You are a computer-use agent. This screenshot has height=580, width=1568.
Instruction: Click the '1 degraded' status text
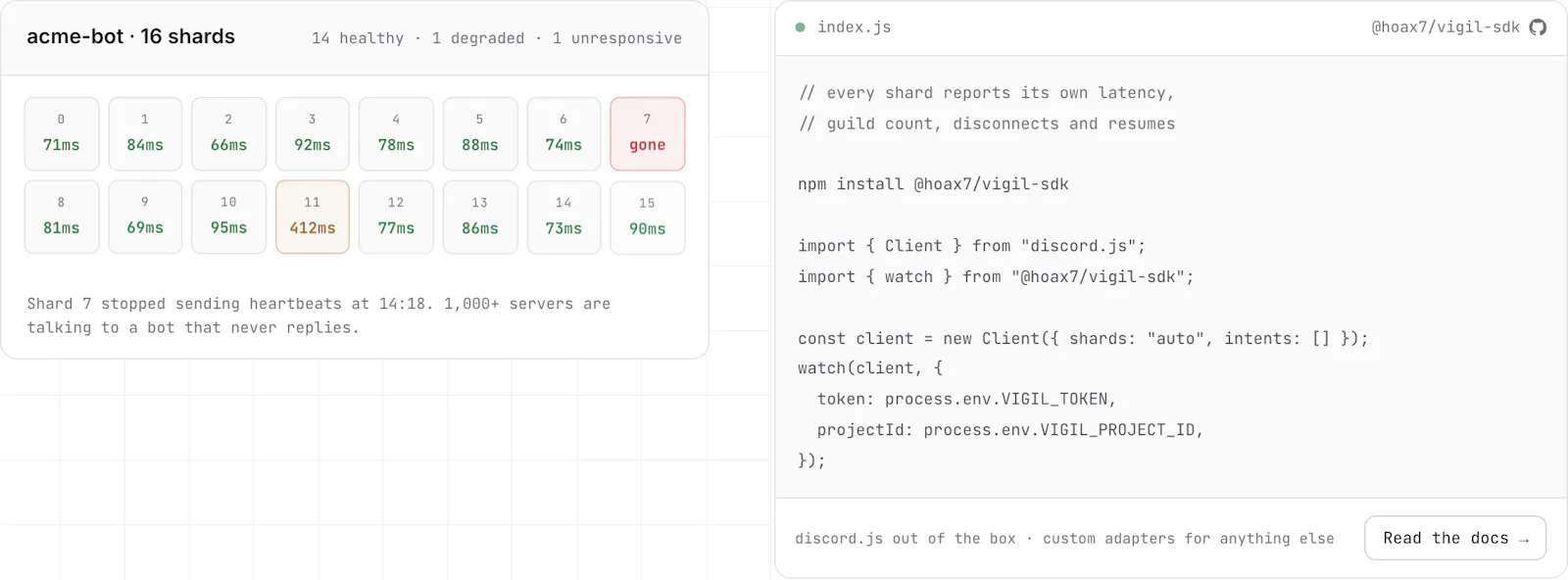(478, 38)
